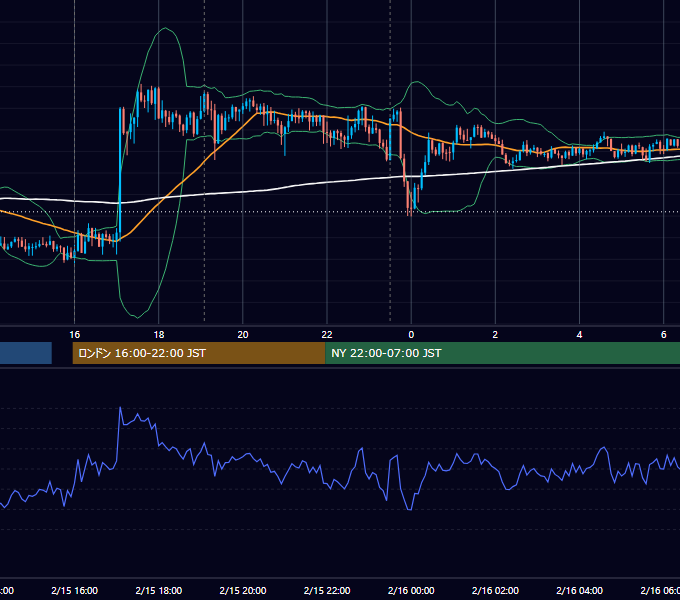Click hour label 2 on upper axis
The height and width of the screenshot is (600, 680).
point(495,334)
